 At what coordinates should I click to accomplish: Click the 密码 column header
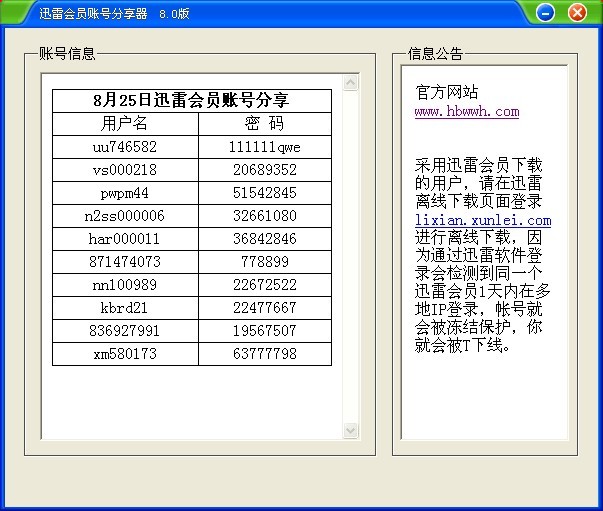(x=265, y=124)
